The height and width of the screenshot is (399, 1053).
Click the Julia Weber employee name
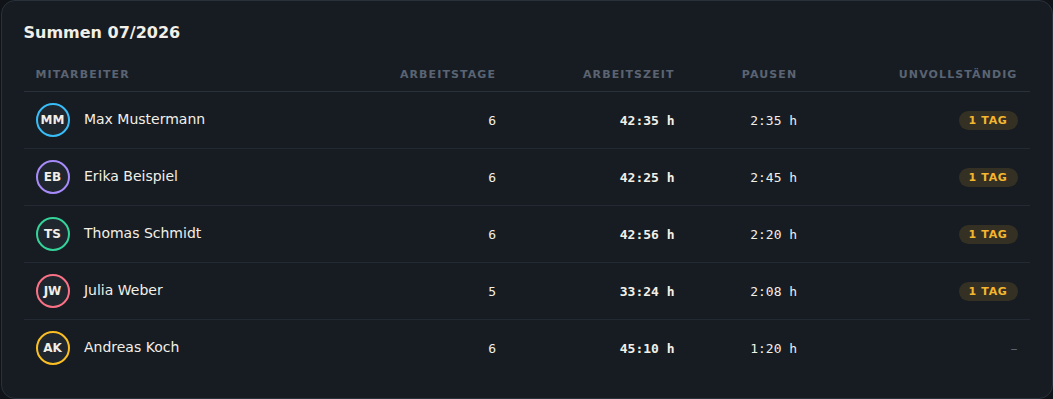[123, 290]
